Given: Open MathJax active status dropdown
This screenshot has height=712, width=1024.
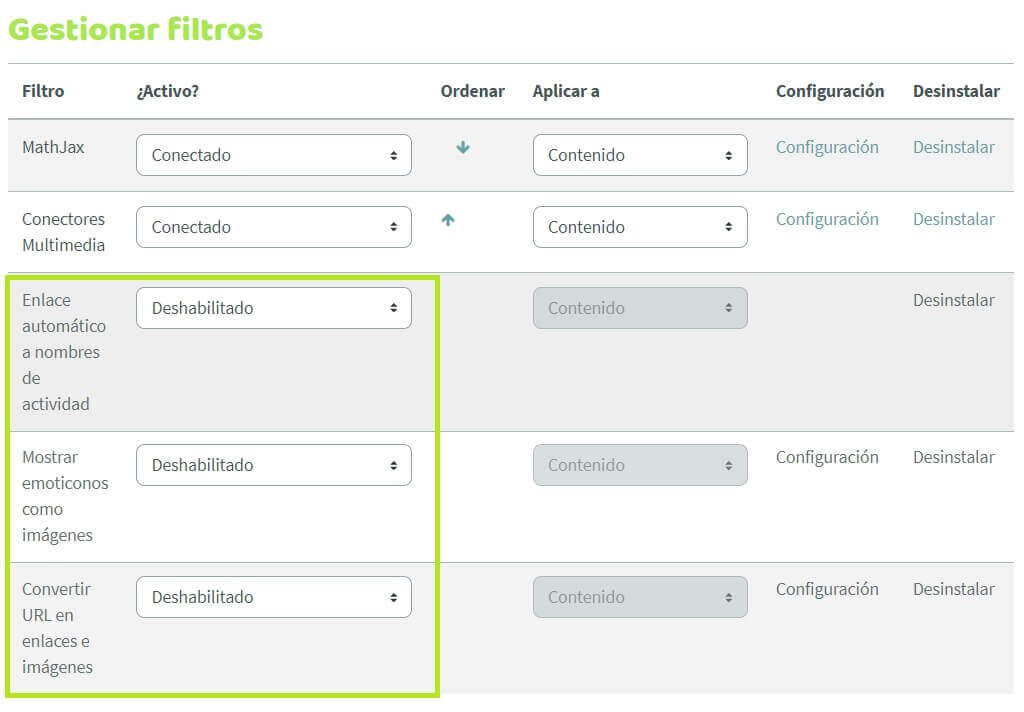Looking at the screenshot, I should pos(274,155).
